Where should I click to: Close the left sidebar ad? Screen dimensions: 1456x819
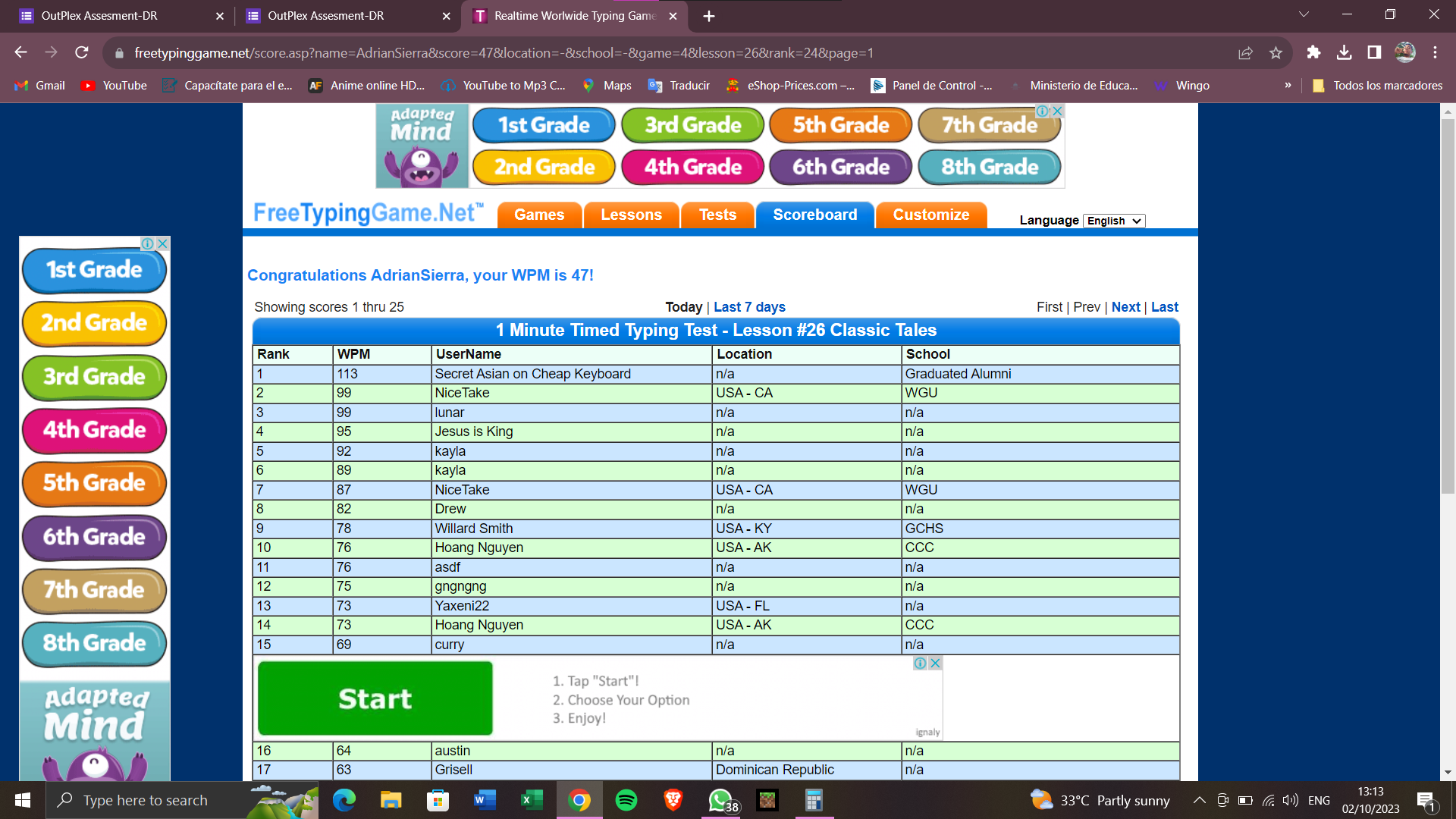[162, 243]
